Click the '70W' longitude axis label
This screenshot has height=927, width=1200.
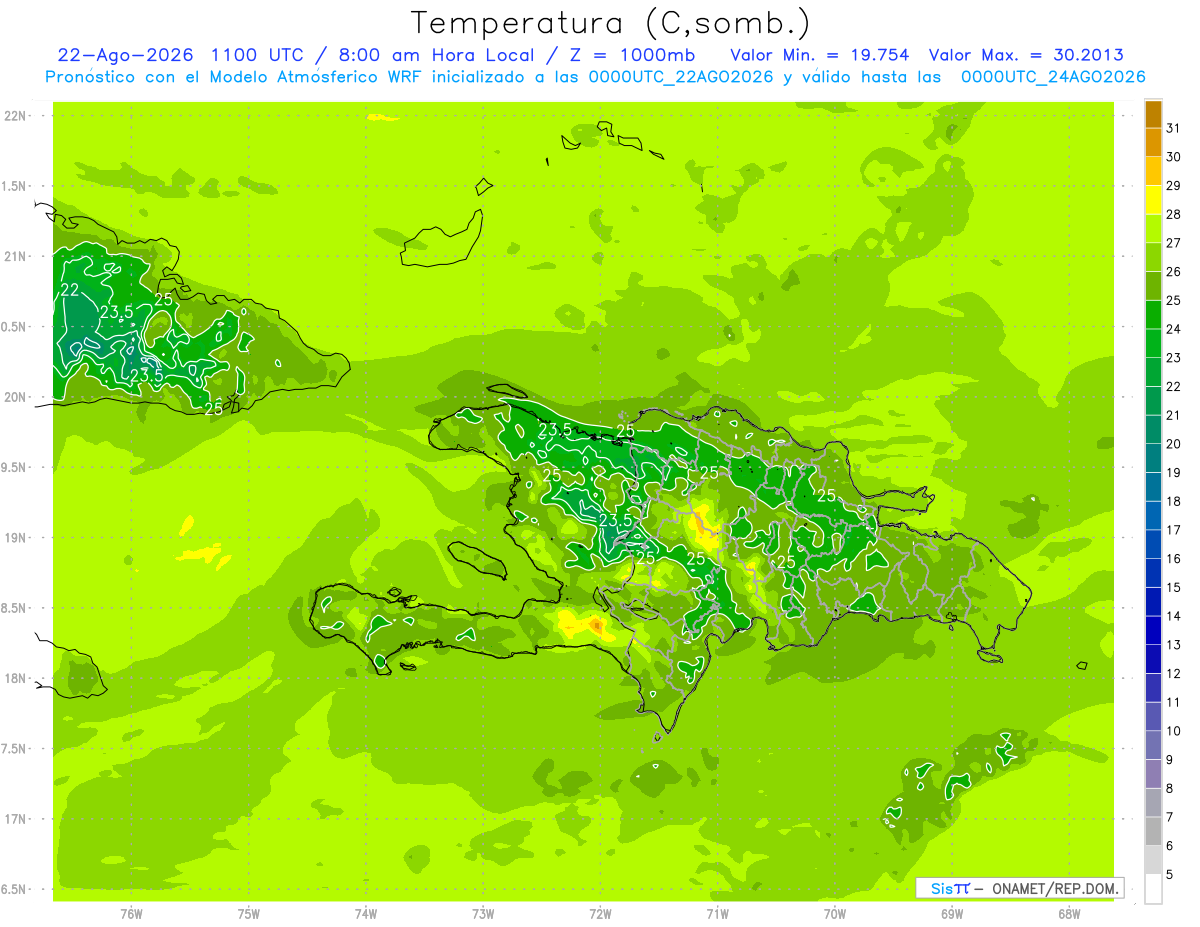(835, 914)
